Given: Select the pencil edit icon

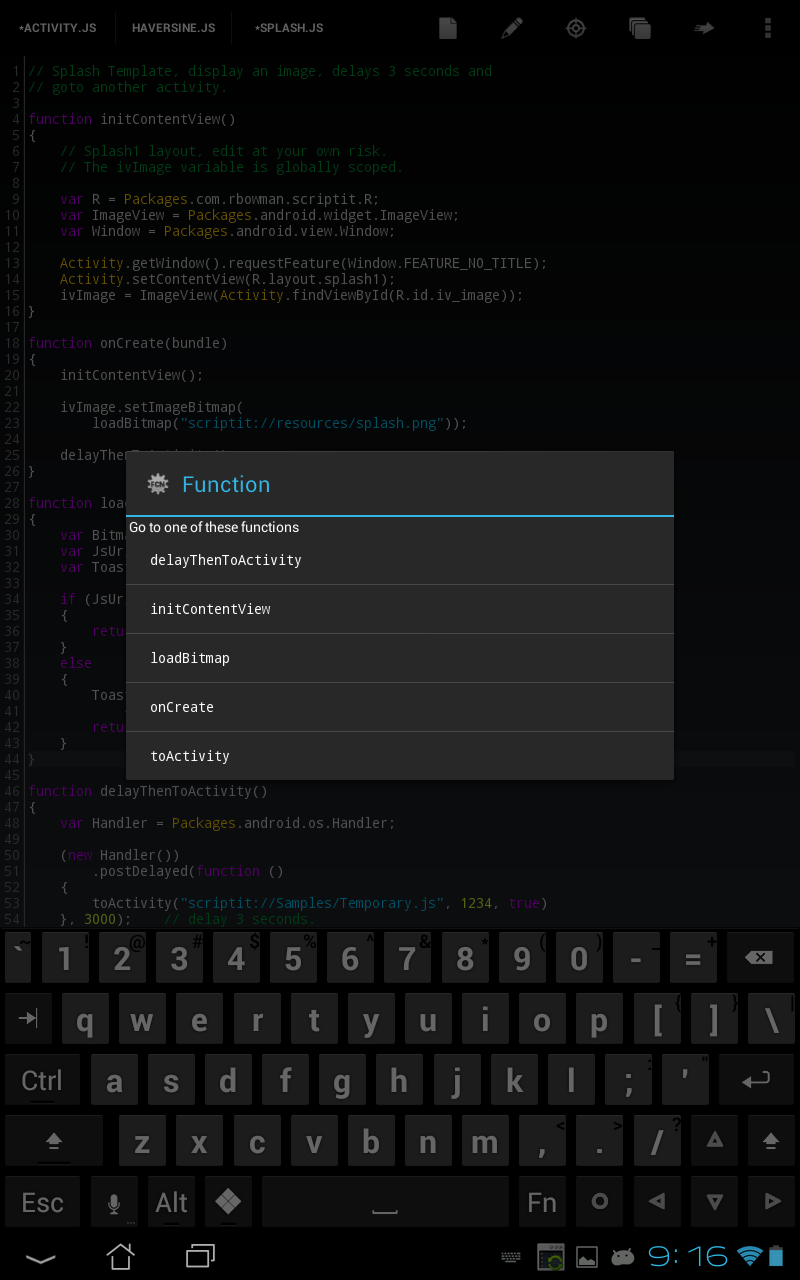Looking at the screenshot, I should 511,28.
